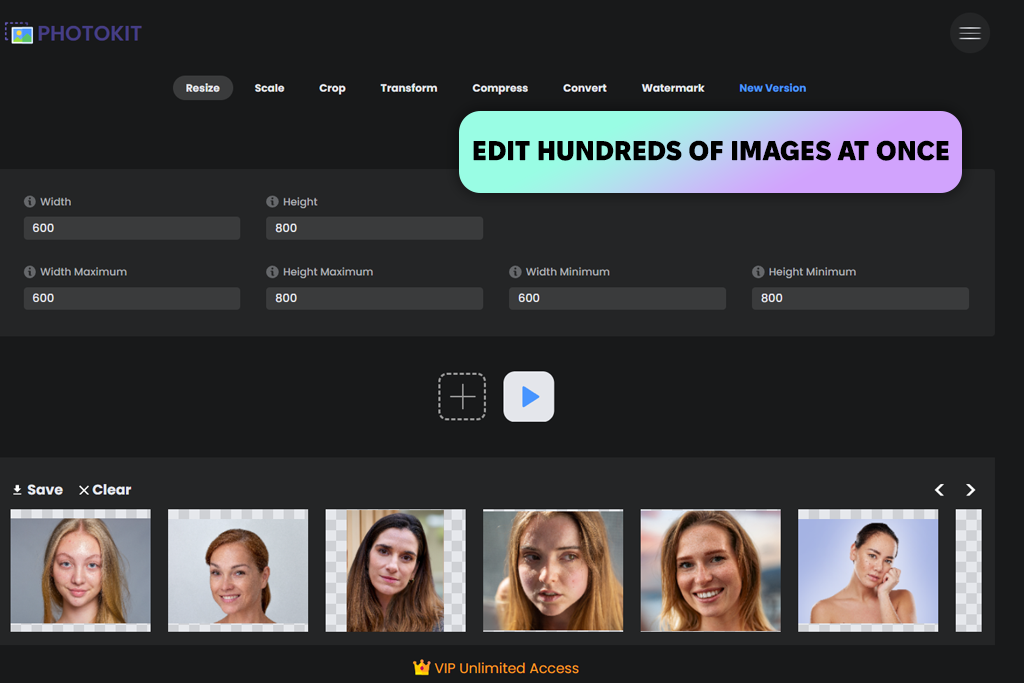
Task: Click the Width info icon
Action: pos(29,202)
